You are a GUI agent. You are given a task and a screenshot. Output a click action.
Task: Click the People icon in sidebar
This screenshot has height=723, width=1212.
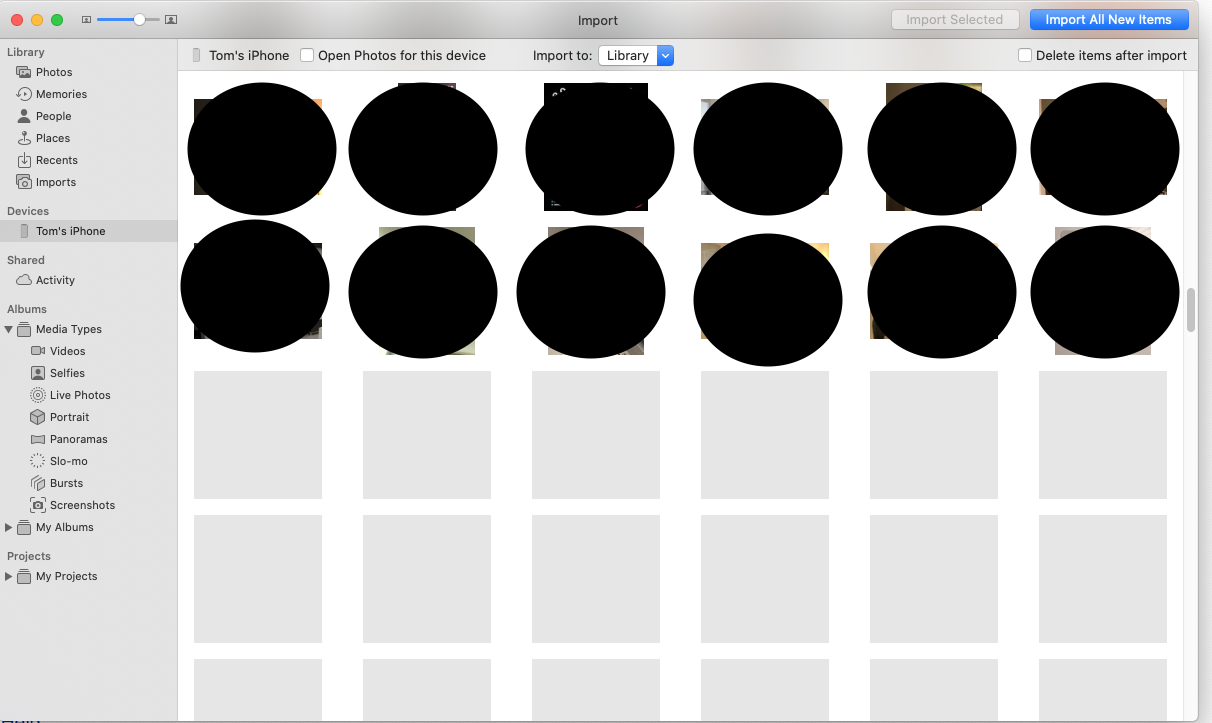(x=24, y=116)
